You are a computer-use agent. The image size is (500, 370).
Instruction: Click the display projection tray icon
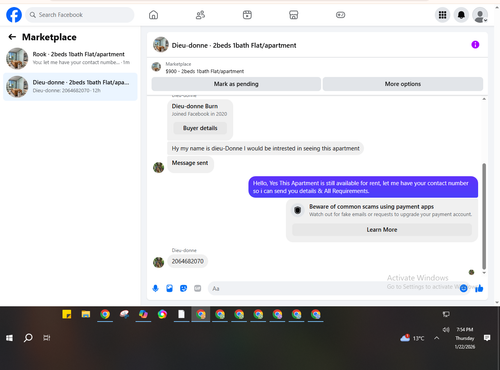[x=446, y=314]
